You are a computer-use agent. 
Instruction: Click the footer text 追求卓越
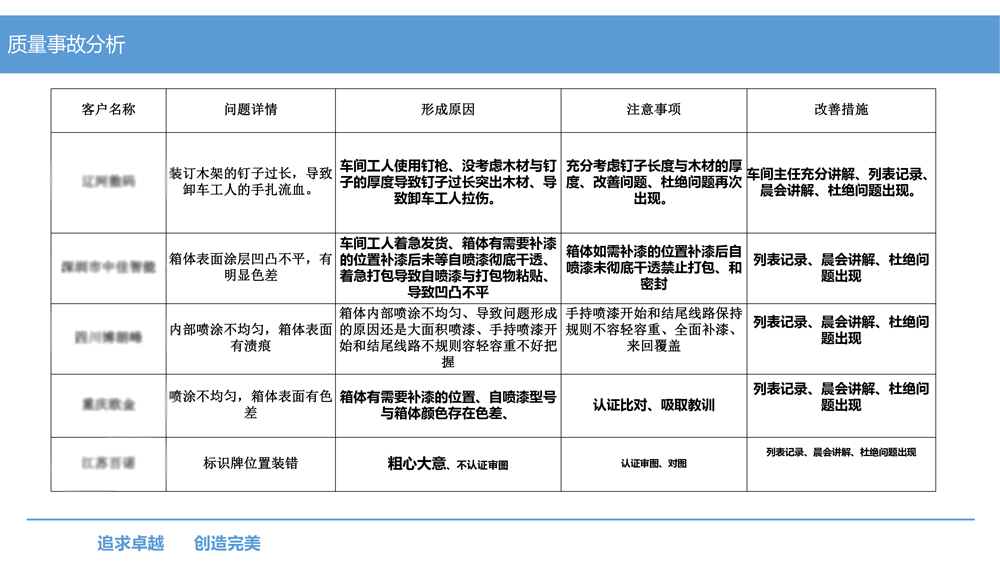[131, 543]
